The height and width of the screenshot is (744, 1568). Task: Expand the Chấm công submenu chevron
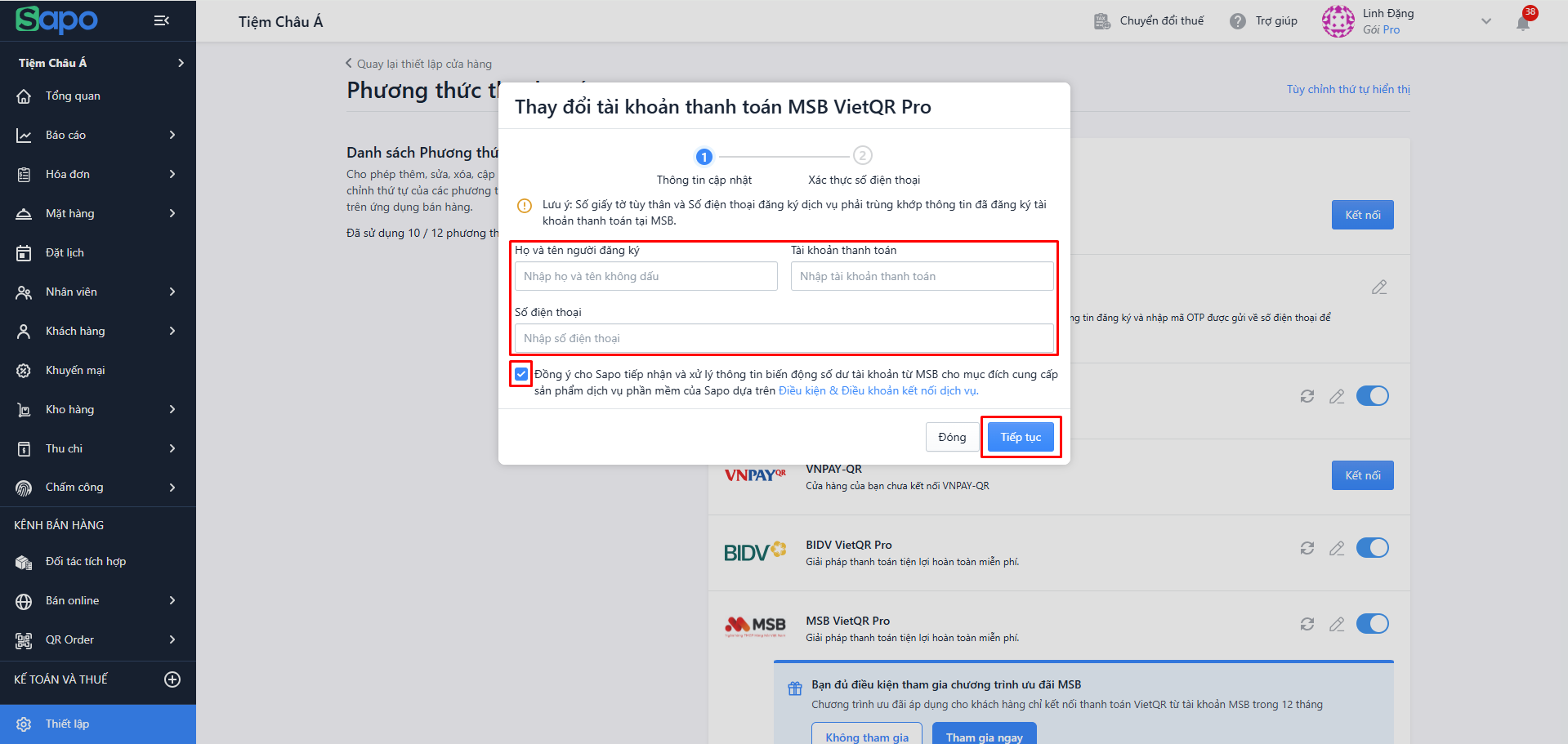coord(172,488)
